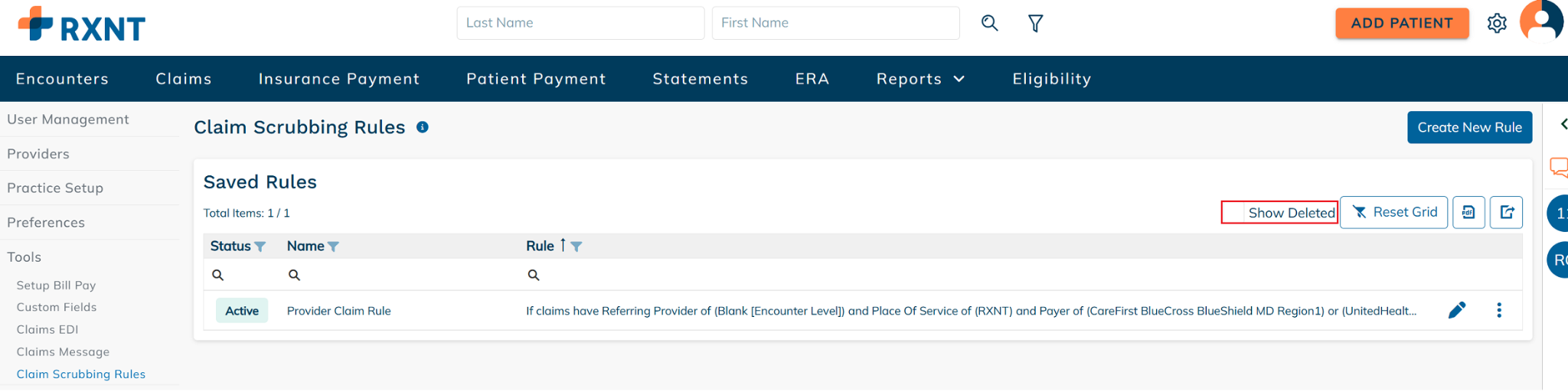Open the settings gear icon

pos(1497,23)
